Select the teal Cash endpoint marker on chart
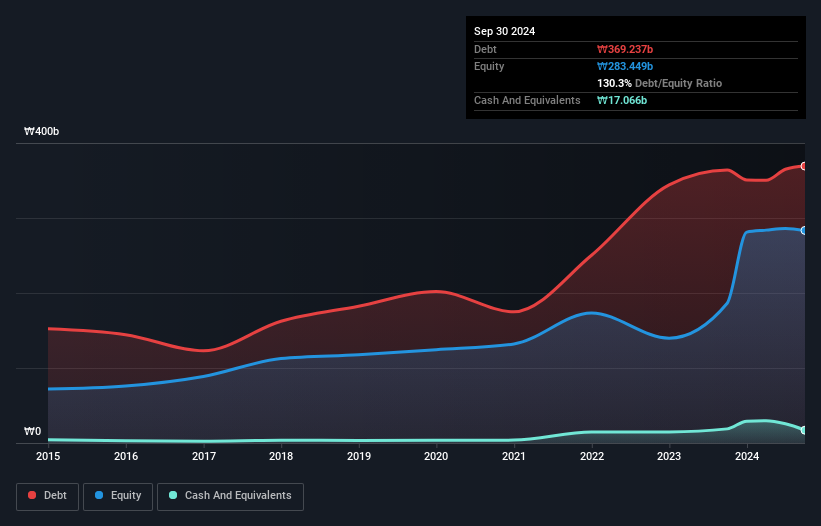The width and height of the screenshot is (821, 526). tap(804, 430)
